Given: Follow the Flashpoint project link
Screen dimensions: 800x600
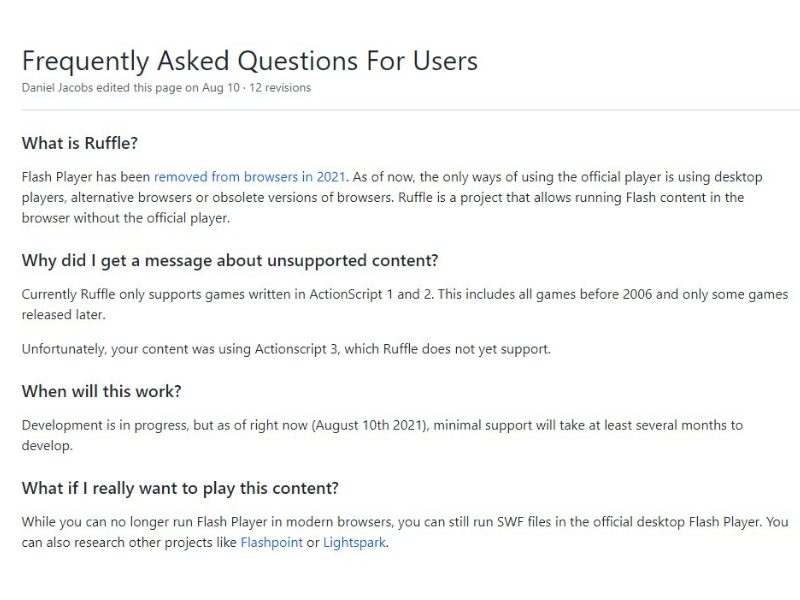Looking at the screenshot, I should [x=271, y=542].
